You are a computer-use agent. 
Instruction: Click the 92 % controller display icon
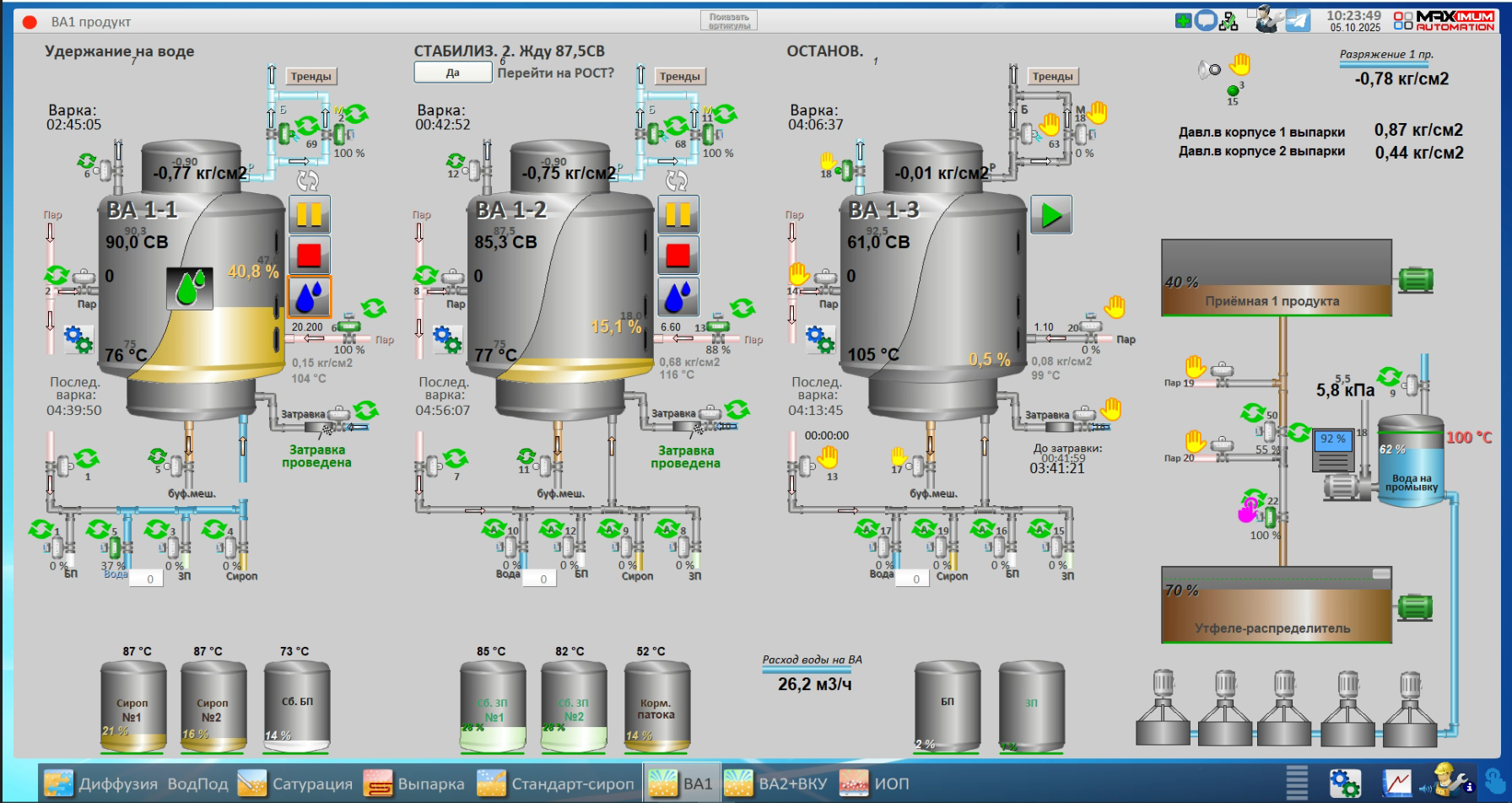coord(1332,450)
